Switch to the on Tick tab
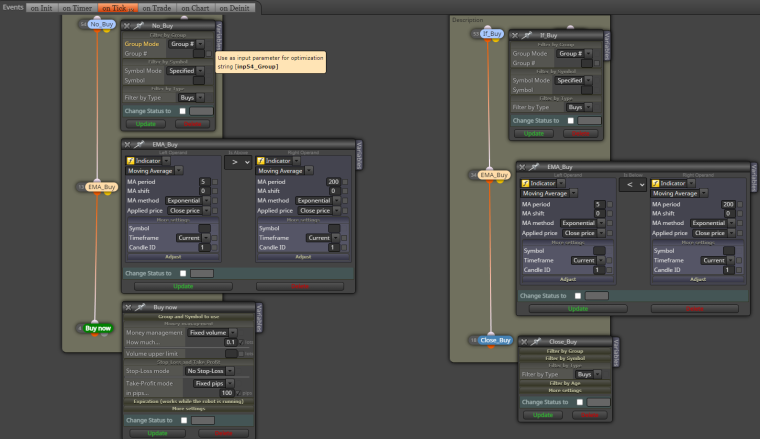The image size is (760, 439). 118,8
